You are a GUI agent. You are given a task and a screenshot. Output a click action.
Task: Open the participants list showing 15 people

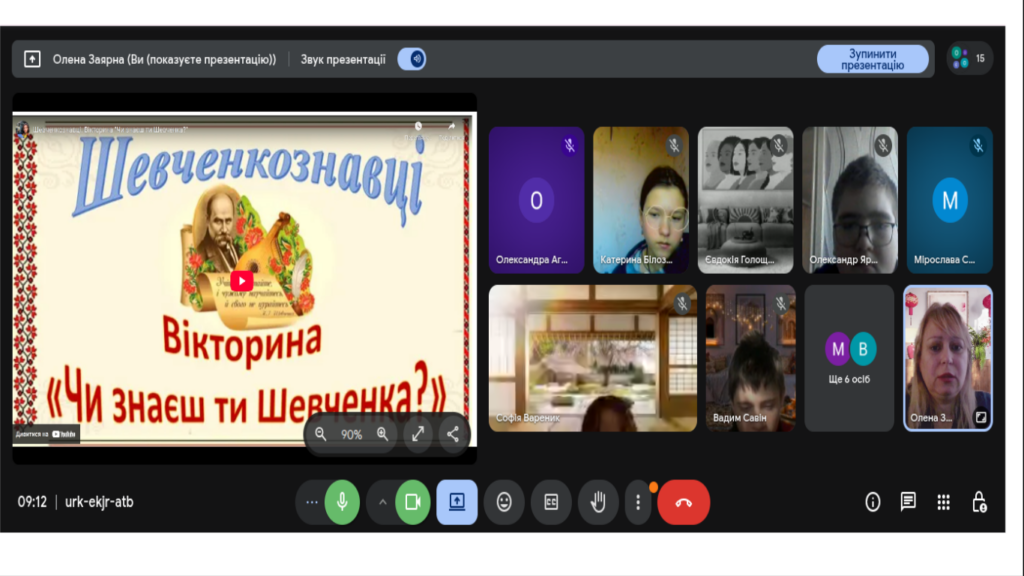click(969, 58)
